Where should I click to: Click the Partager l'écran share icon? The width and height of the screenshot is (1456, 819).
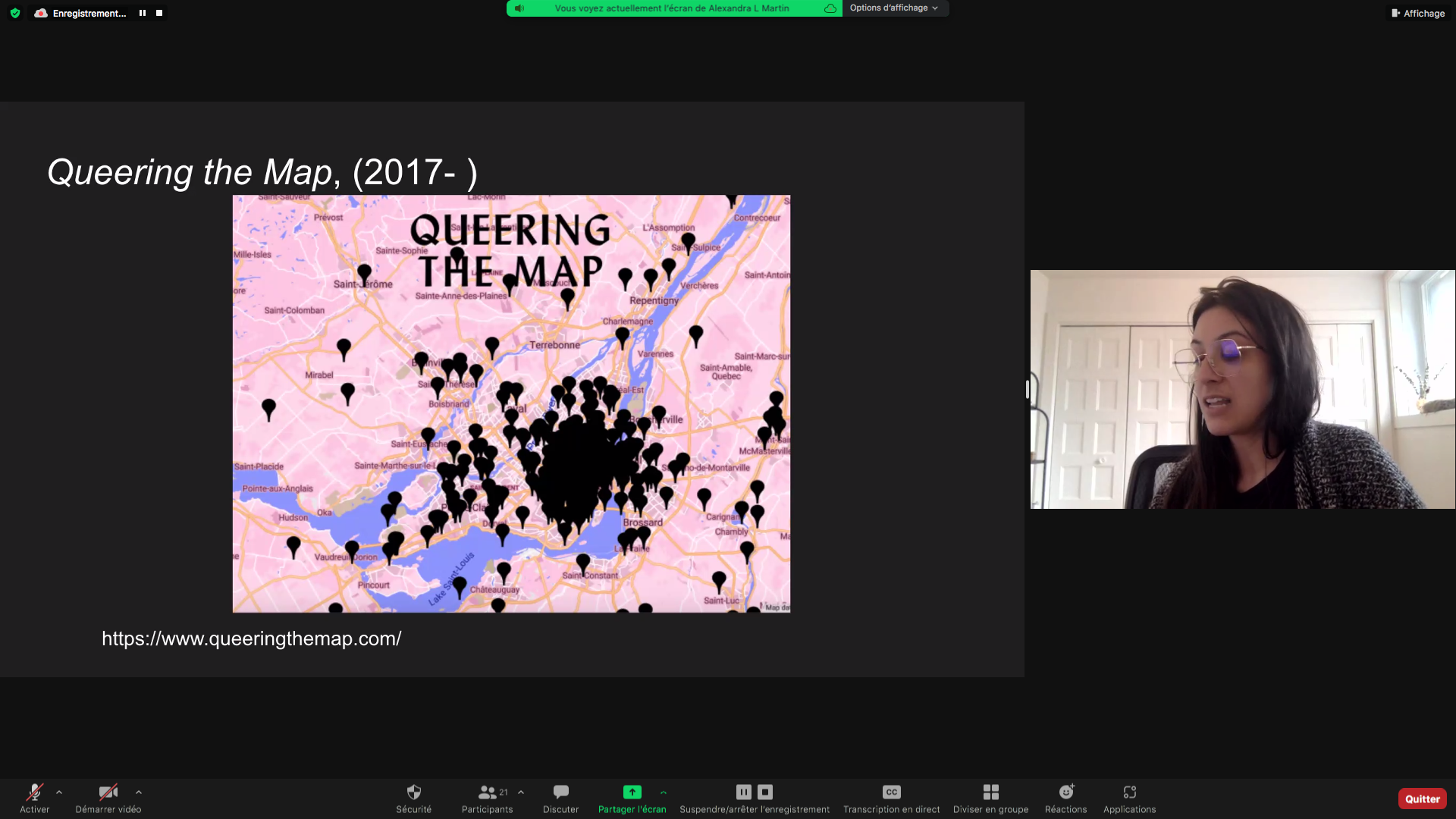632,792
